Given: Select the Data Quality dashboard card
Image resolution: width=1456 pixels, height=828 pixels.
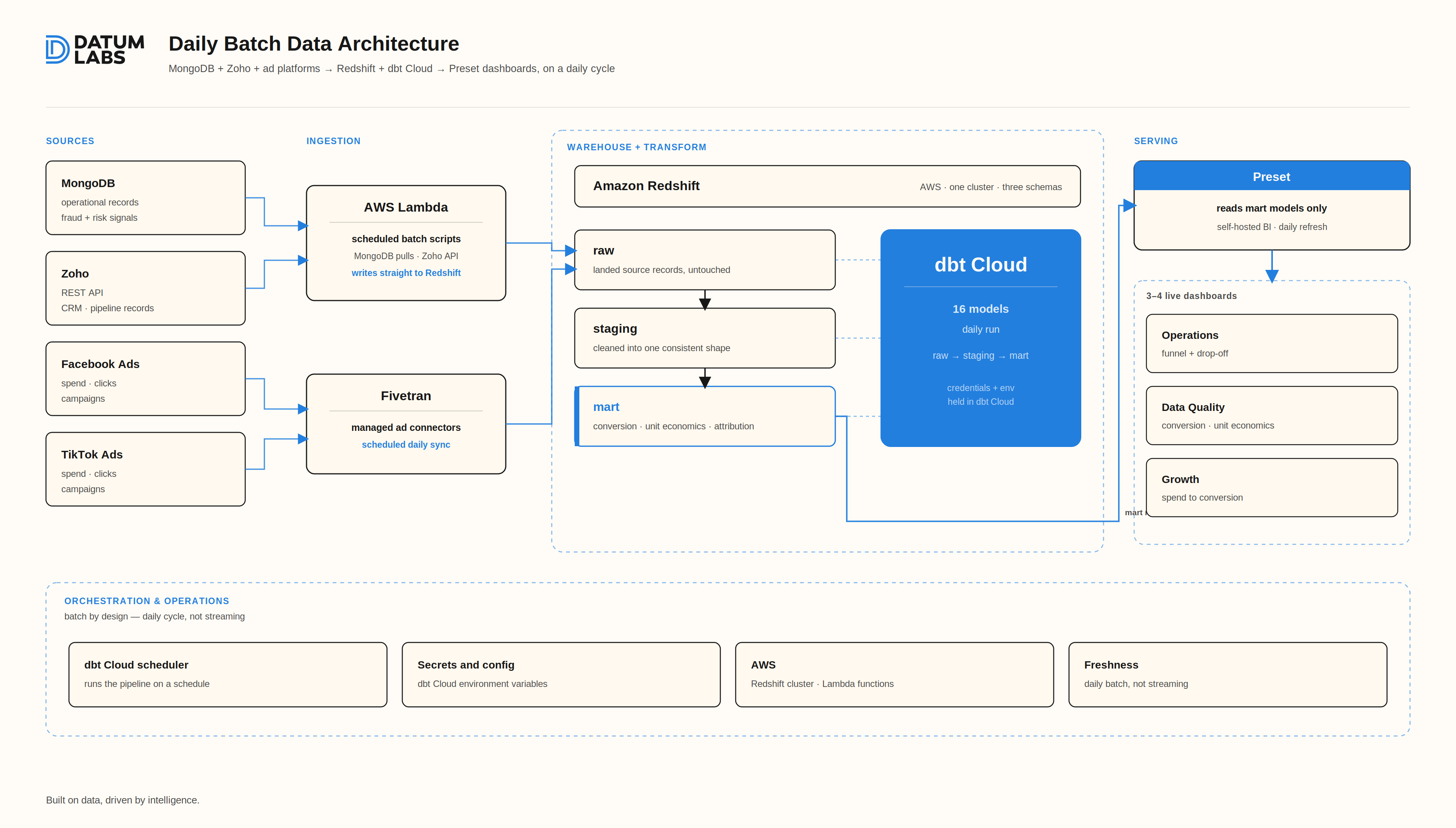Looking at the screenshot, I should tap(1271, 416).
